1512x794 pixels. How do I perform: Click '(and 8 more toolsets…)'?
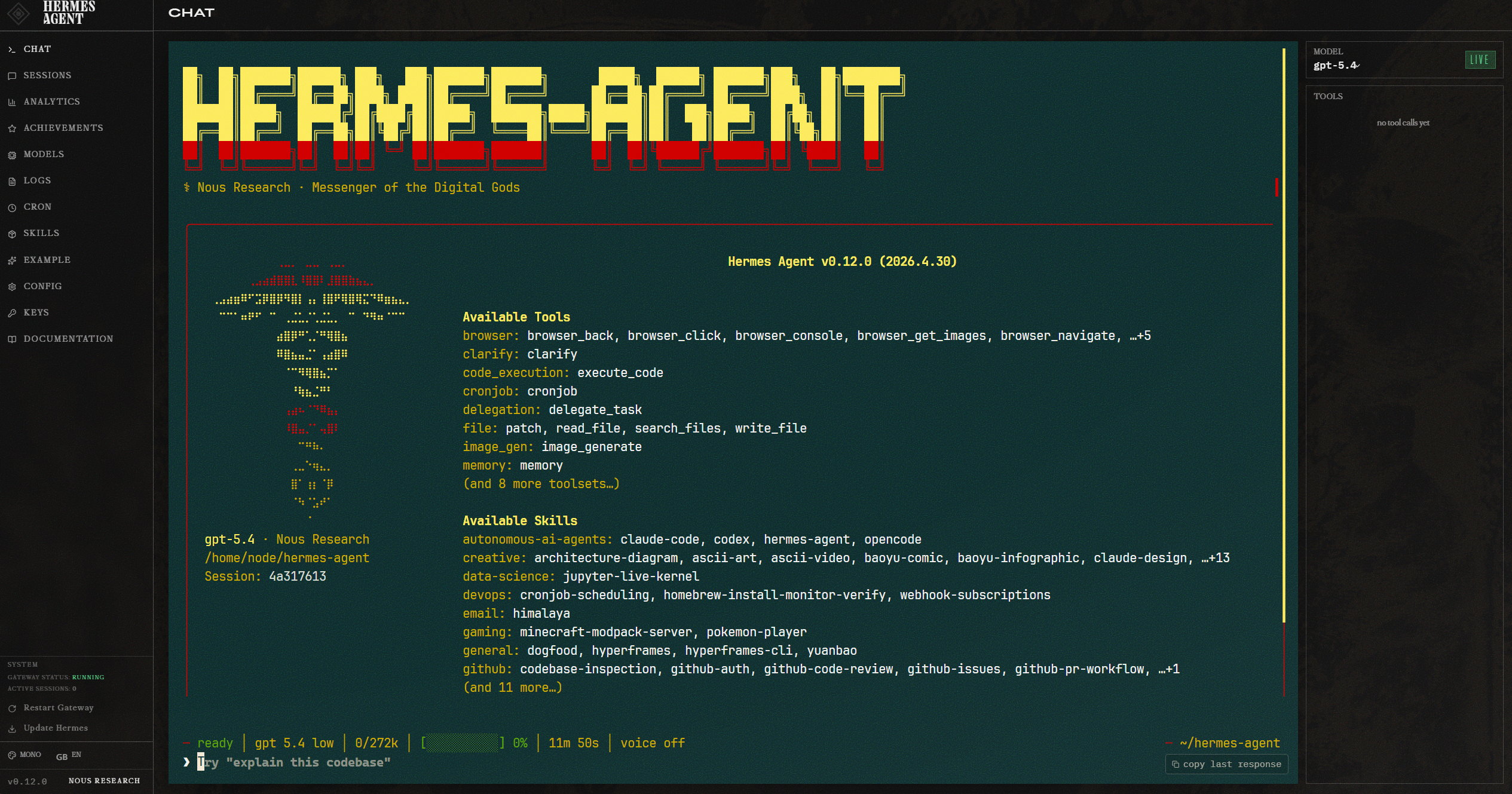tap(541, 484)
